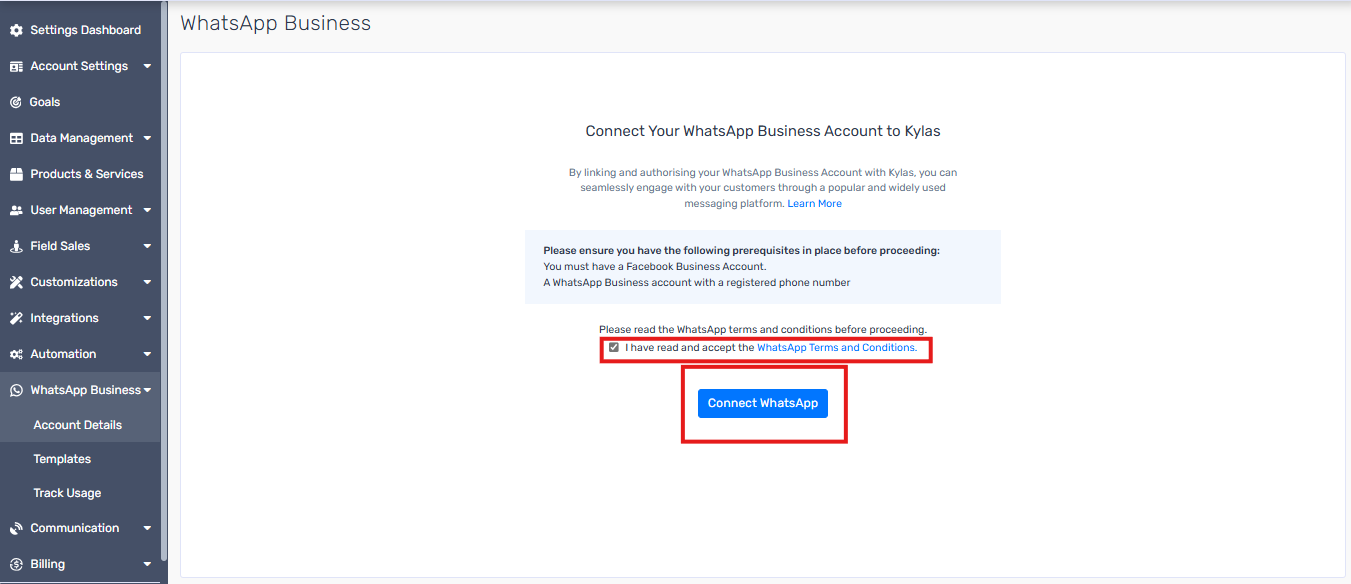Click the Customizations tools icon
The width and height of the screenshot is (1351, 584).
[16, 282]
